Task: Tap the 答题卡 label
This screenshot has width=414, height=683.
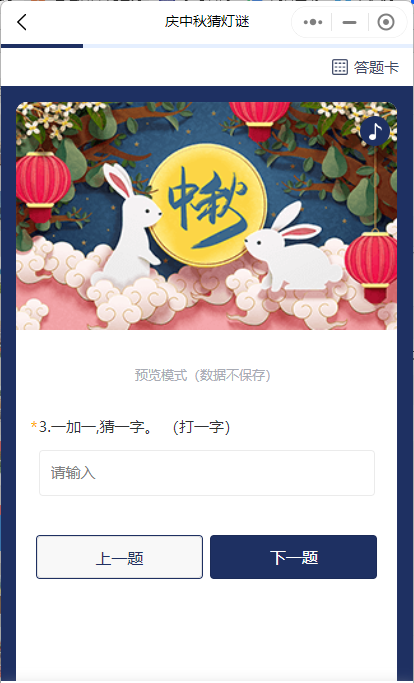Action: click(376, 68)
